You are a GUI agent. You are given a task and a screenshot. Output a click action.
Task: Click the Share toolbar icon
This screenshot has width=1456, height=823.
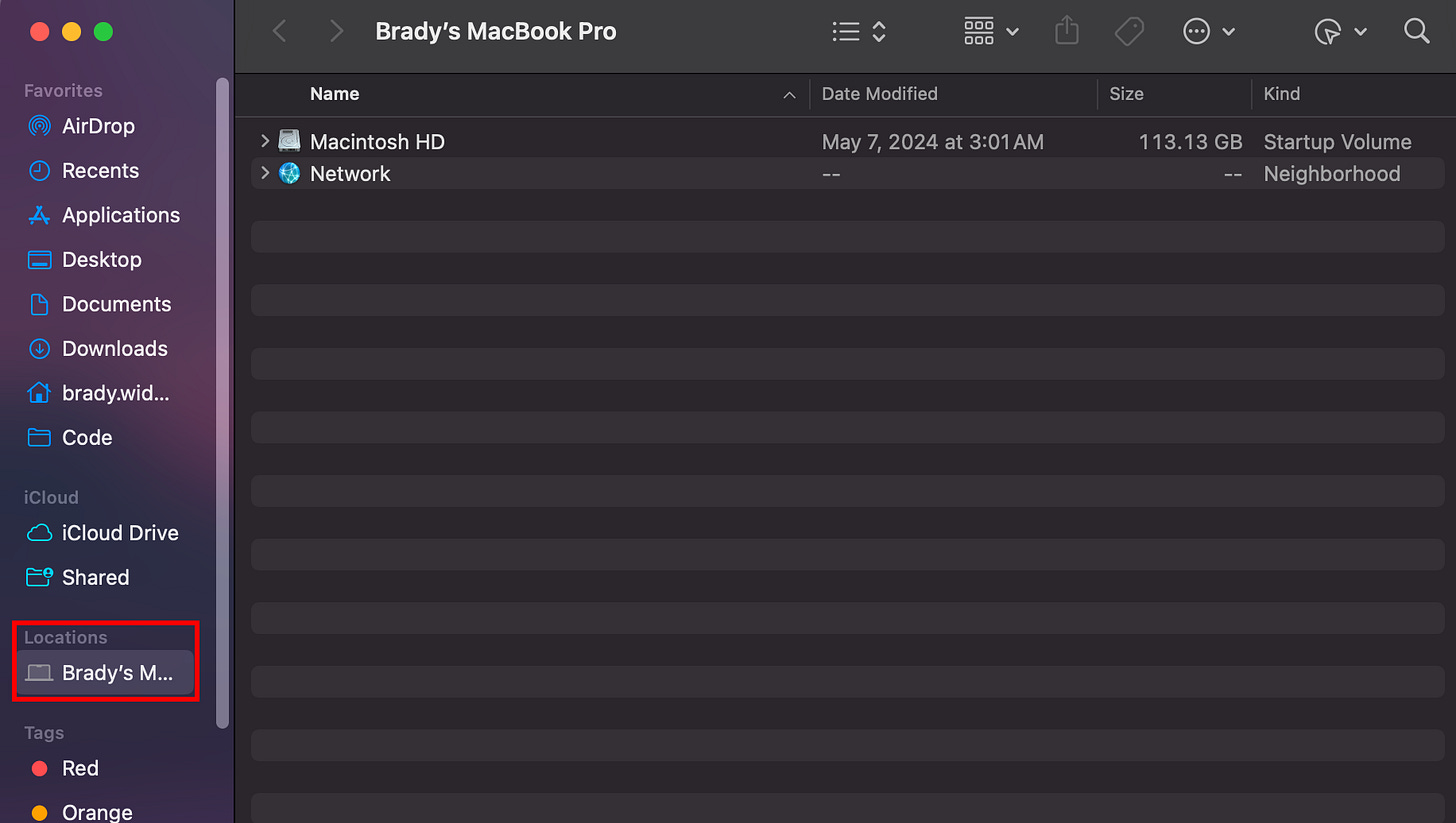click(x=1067, y=32)
